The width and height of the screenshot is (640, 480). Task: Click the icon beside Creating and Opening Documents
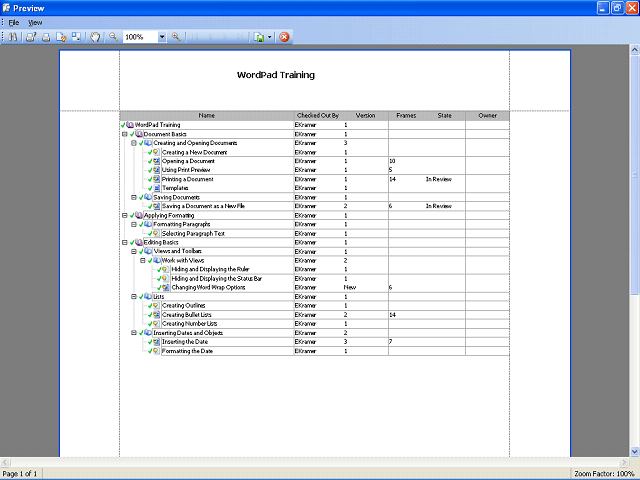click(148, 143)
